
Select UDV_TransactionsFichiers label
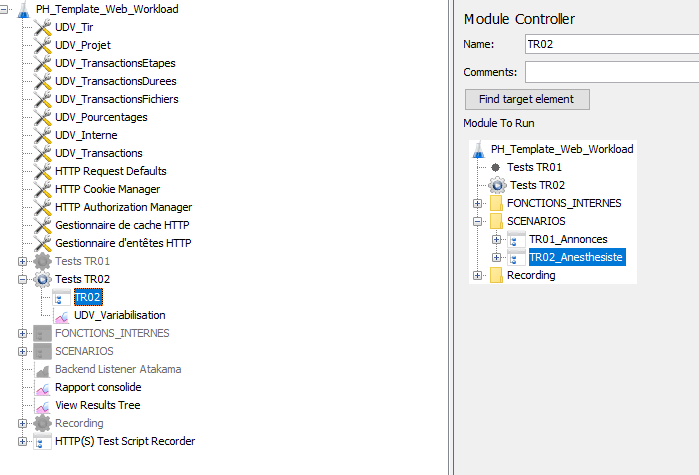point(117,99)
